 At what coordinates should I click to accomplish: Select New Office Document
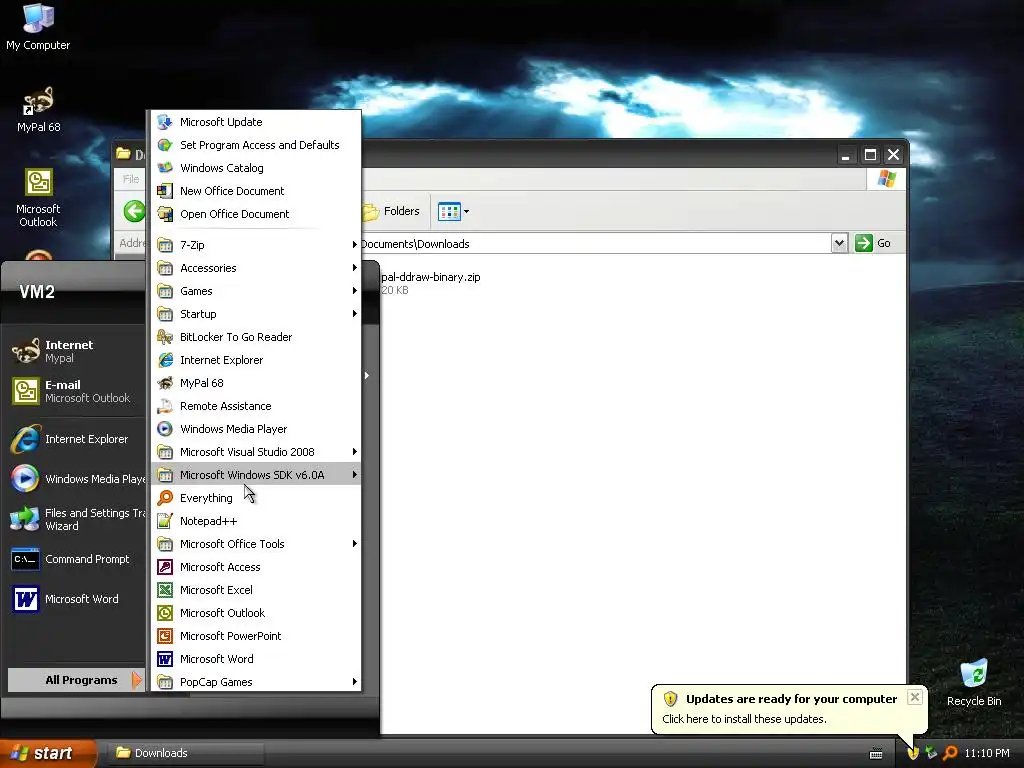point(255,191)
